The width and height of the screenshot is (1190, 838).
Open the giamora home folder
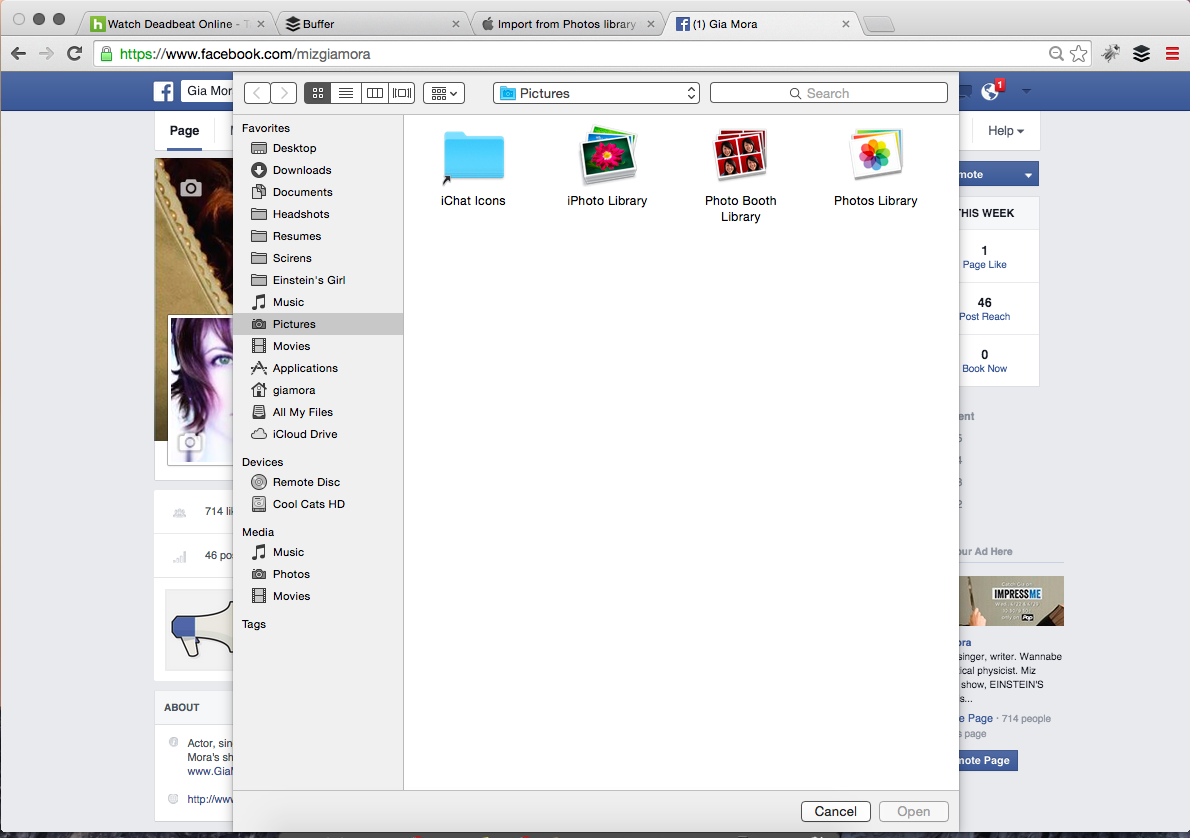tap(319, 390)
